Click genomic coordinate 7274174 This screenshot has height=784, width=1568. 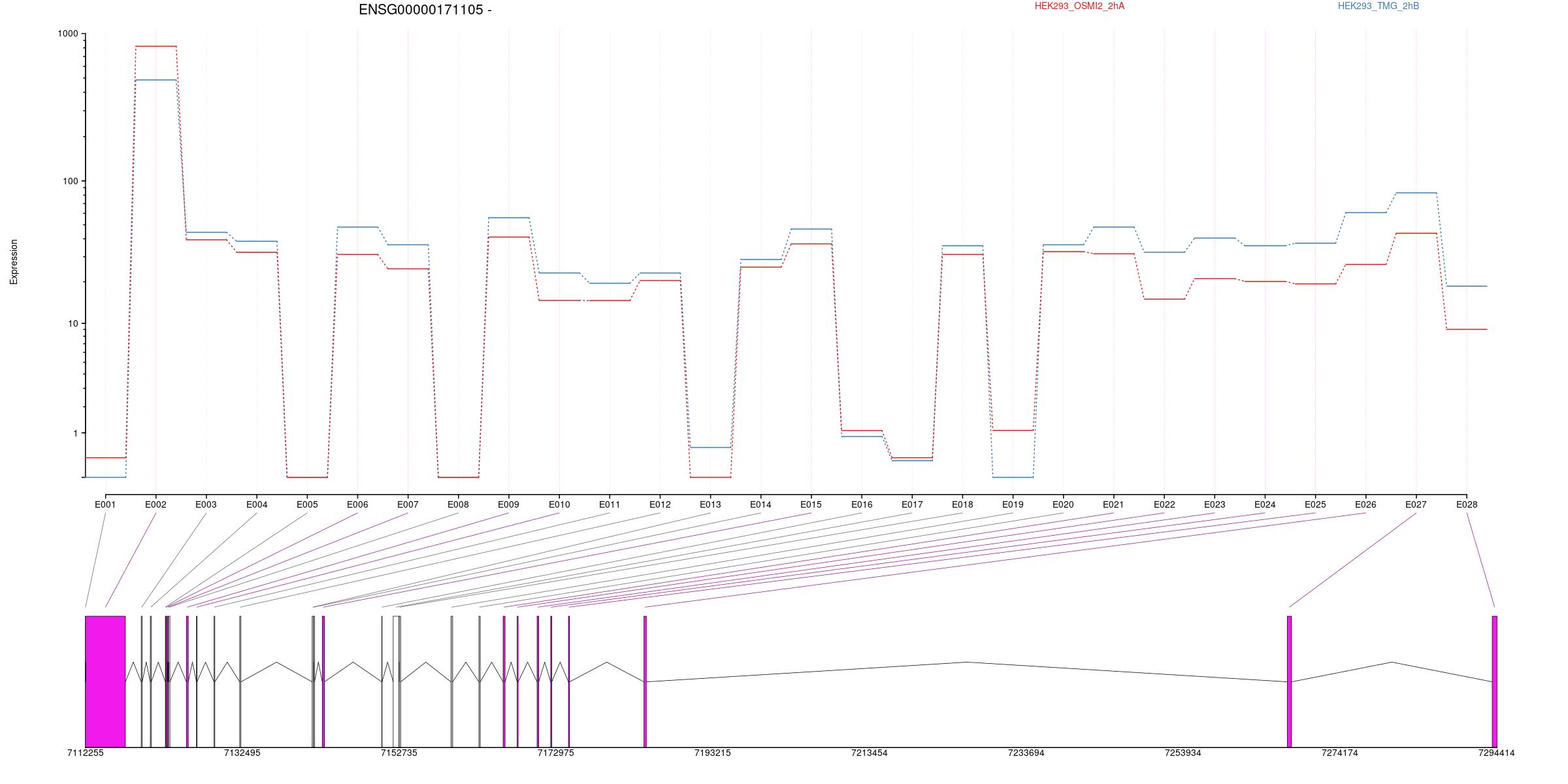pos(1340,753)
